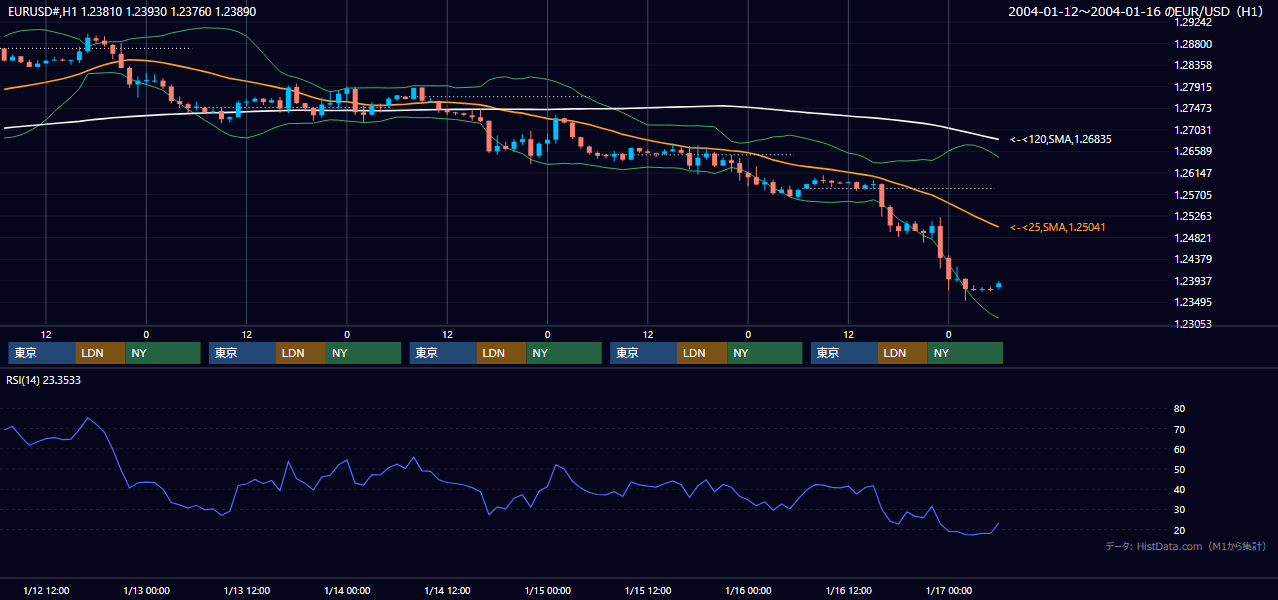Click the last LDN session block
The image size is (1278, 600).
(x=903, y=353)
